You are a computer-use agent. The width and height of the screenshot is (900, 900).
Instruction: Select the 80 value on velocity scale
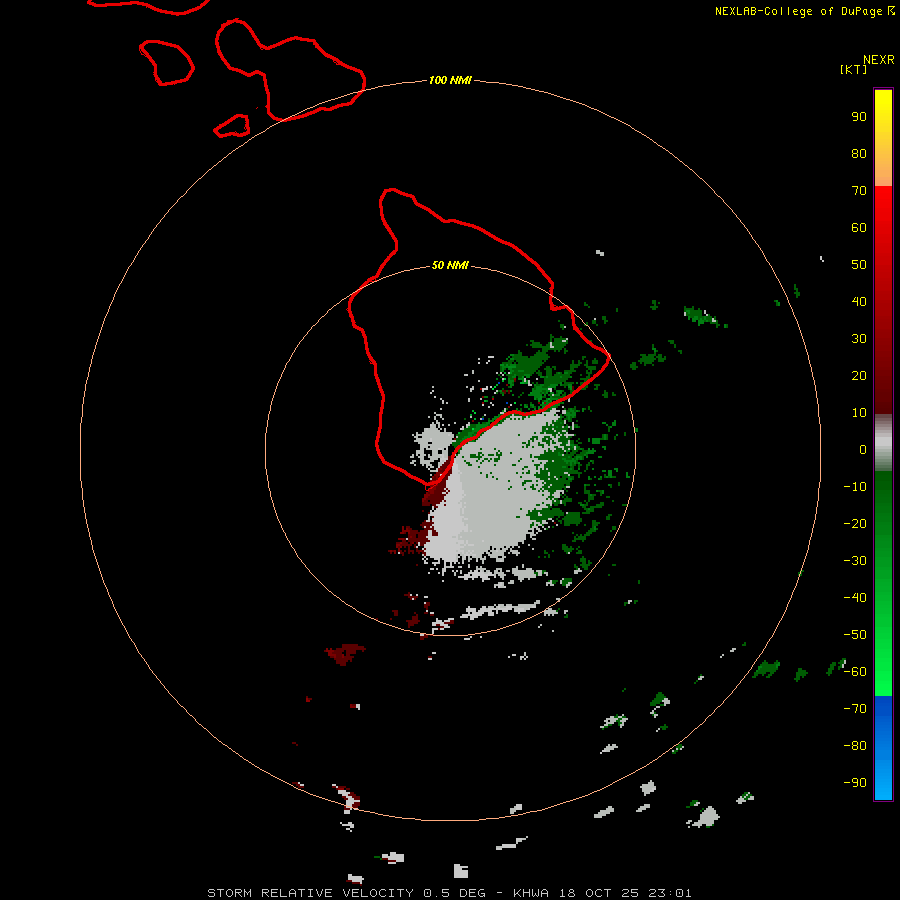[859, 153]
